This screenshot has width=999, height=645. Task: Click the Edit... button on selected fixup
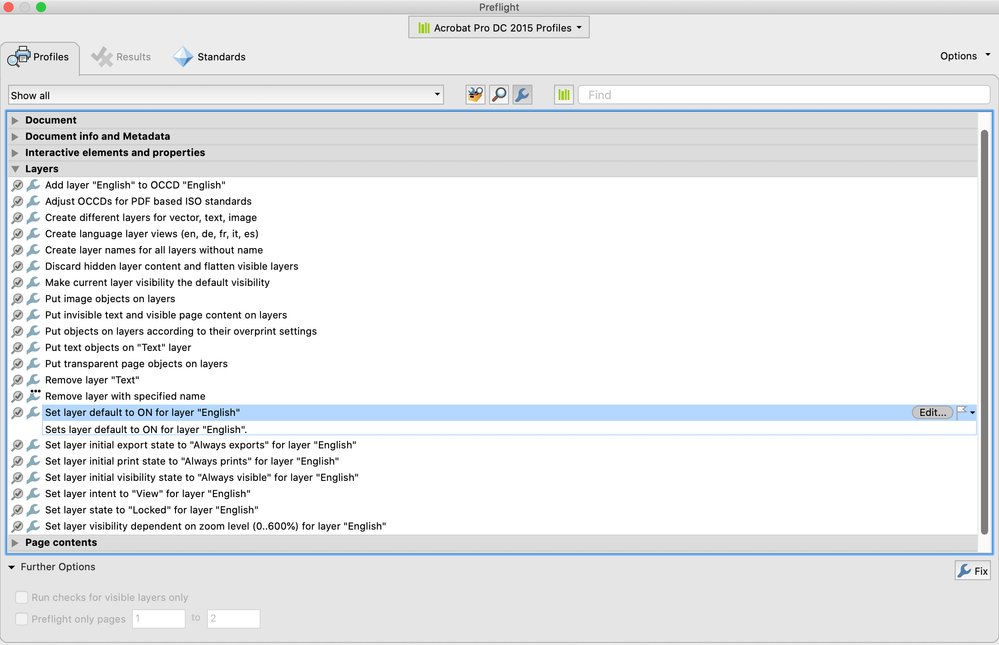(x=933, y=412)
